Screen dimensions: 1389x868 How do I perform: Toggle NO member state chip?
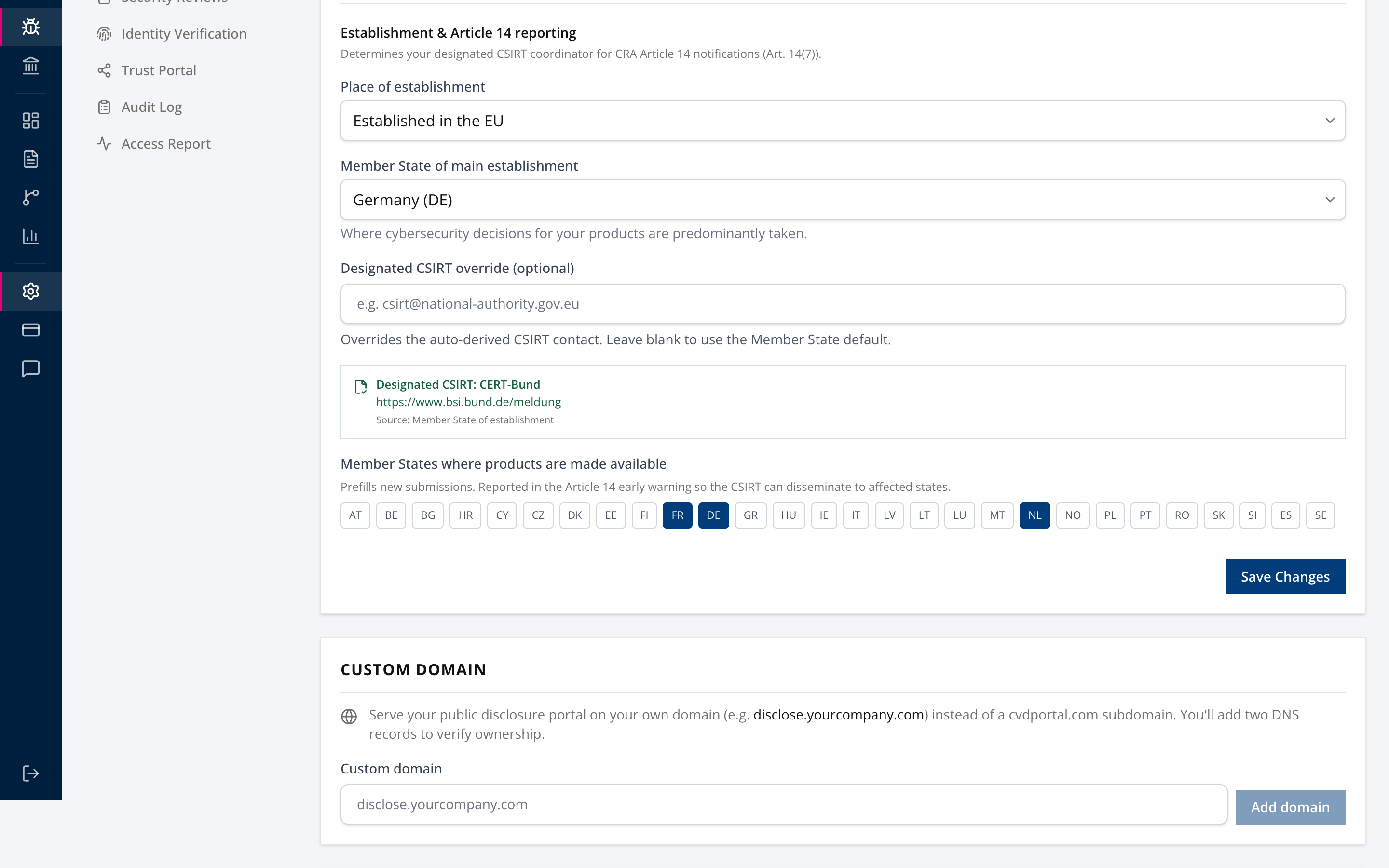point(1073,515)
